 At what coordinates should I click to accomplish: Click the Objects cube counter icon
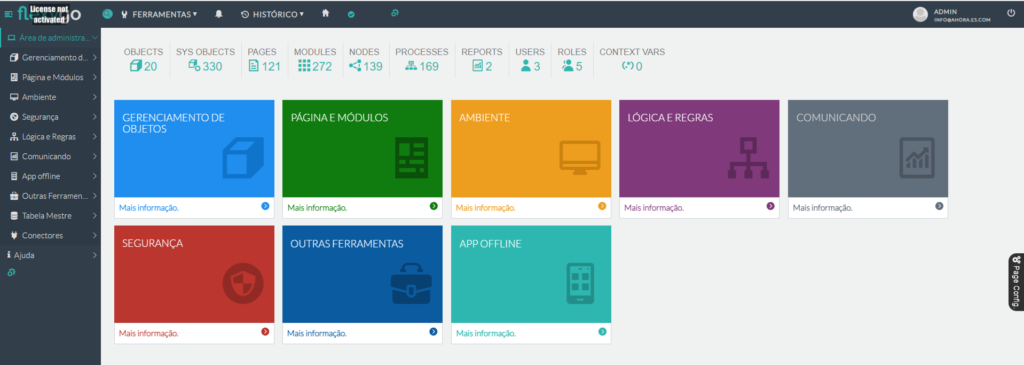click(136, 66)
